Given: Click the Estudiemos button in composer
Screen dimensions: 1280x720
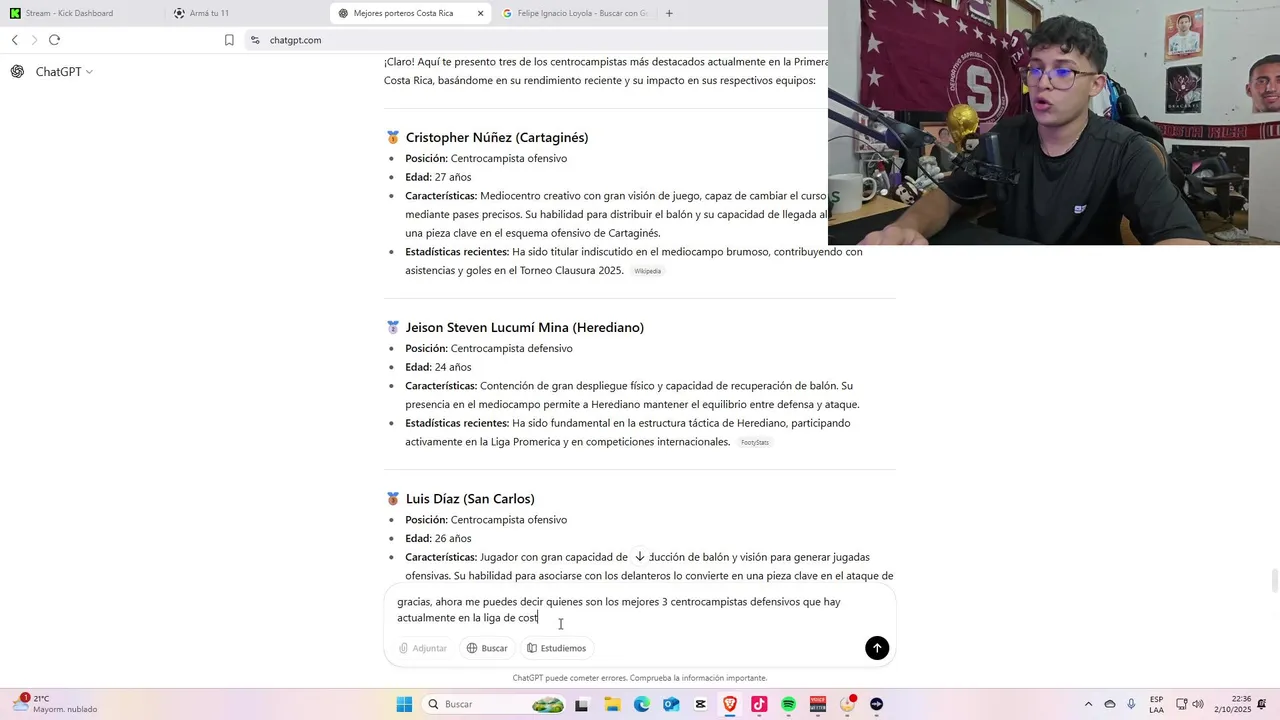Looking at the screenshot, I should coord(557,648).
